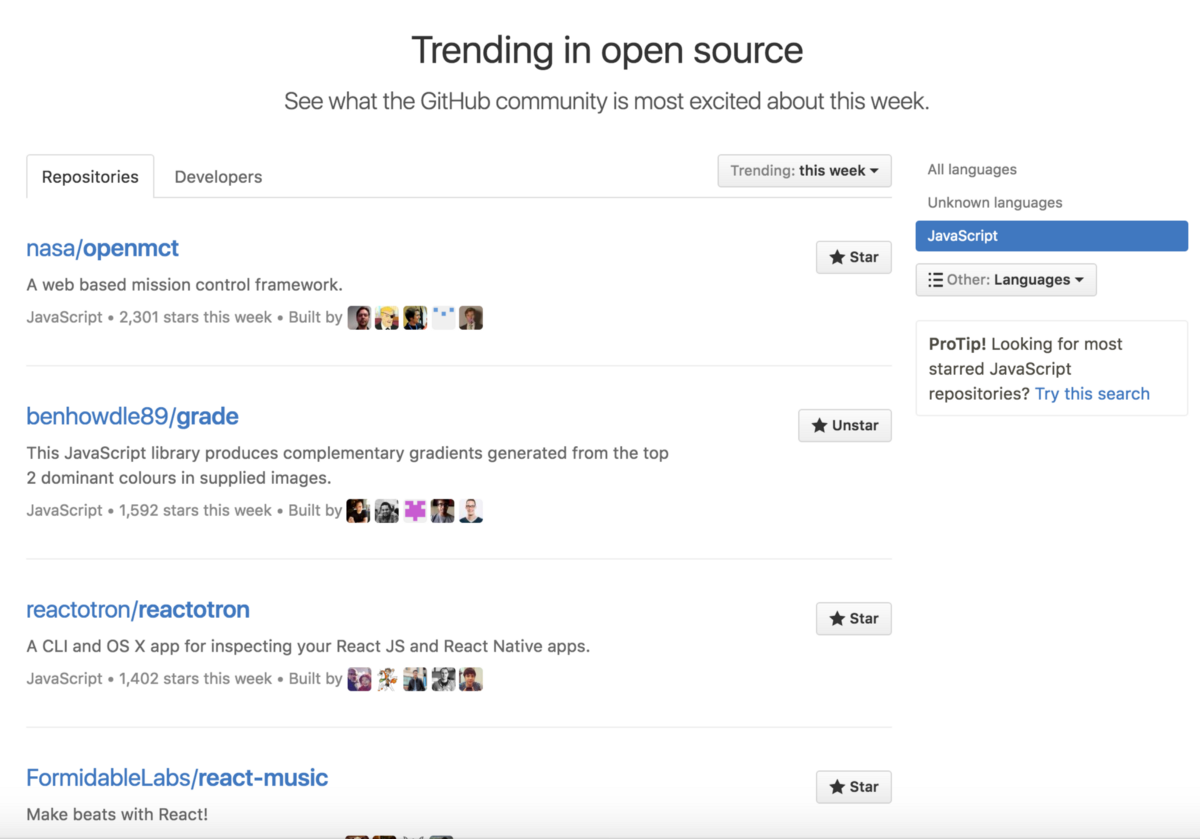Screen dimensions: 1200x839
Task: Star the nasa/openmct repository
Action: coord(853,257)
